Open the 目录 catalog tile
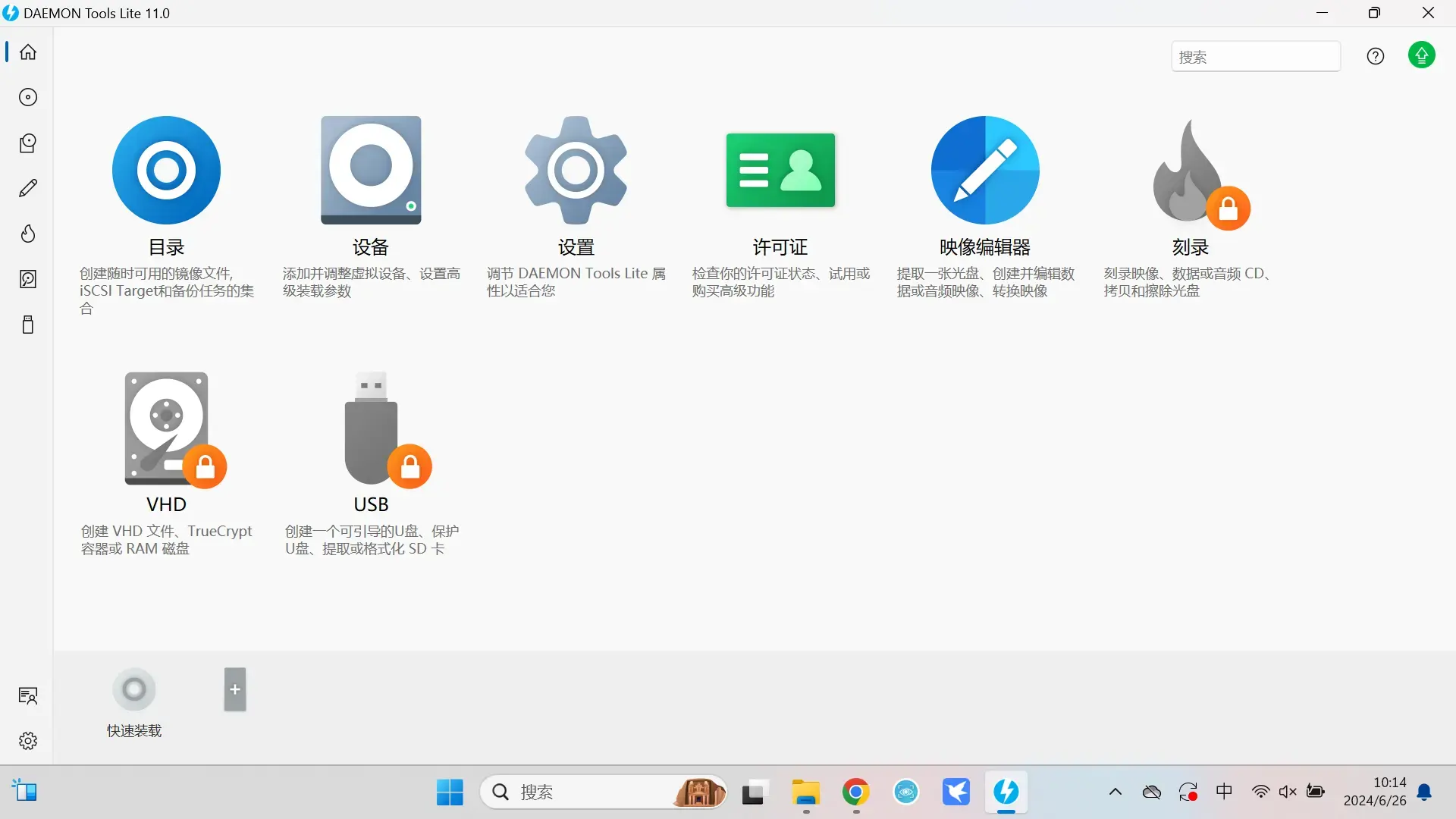The height and width of the screenshot is (819, 1456). pyautogui.click(x=166, y=170)
